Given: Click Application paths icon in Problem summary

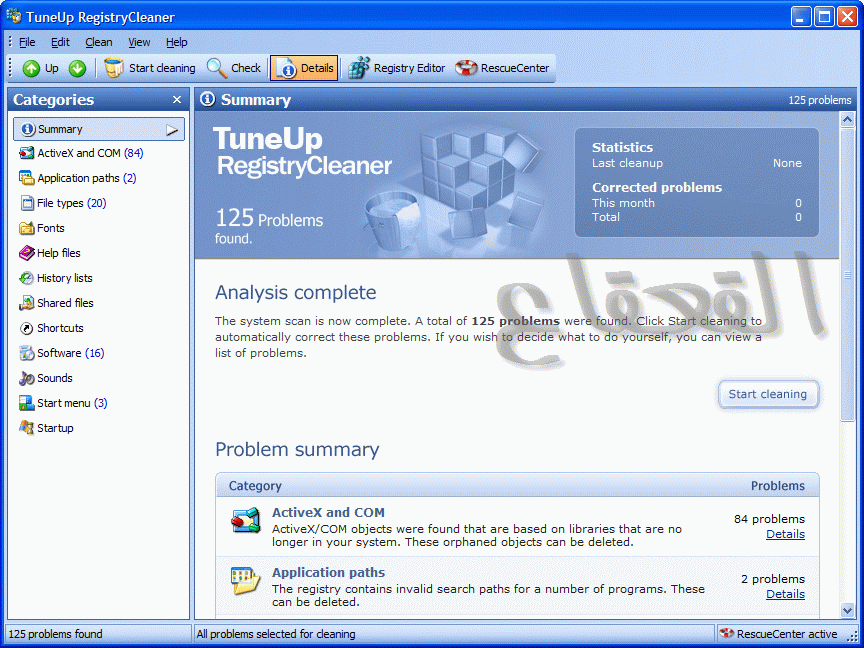Looking at the screenshot, I should 245,580.
